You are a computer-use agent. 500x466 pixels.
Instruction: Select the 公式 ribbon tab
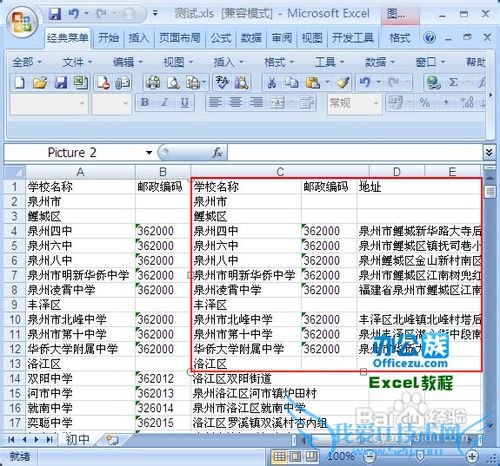(x=221, y=38)
